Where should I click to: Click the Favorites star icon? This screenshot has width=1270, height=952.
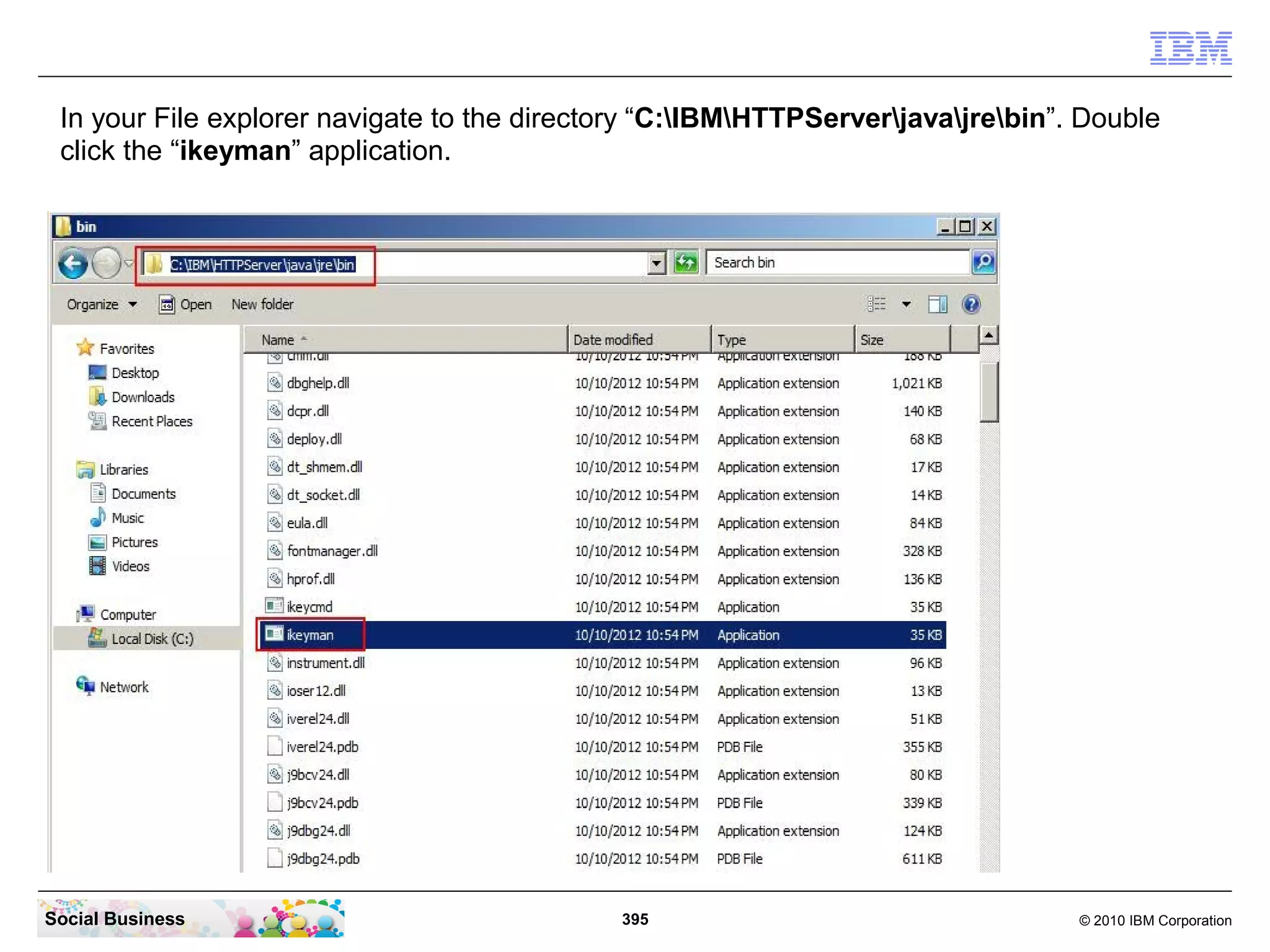(x=85, y=348)
